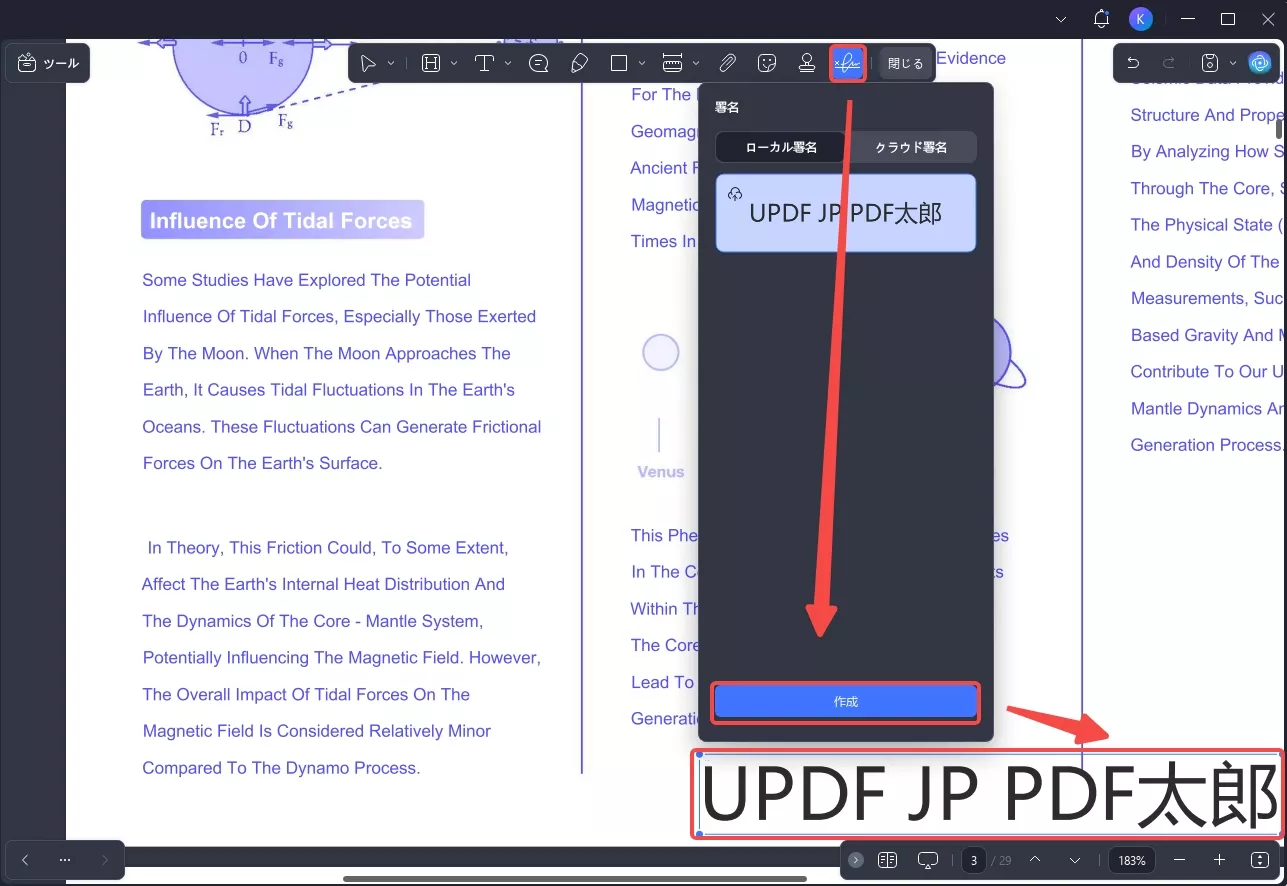Undo the last action
Image resolution: width=1287 pixels, height=886 pixels.
pos(1133,63)
